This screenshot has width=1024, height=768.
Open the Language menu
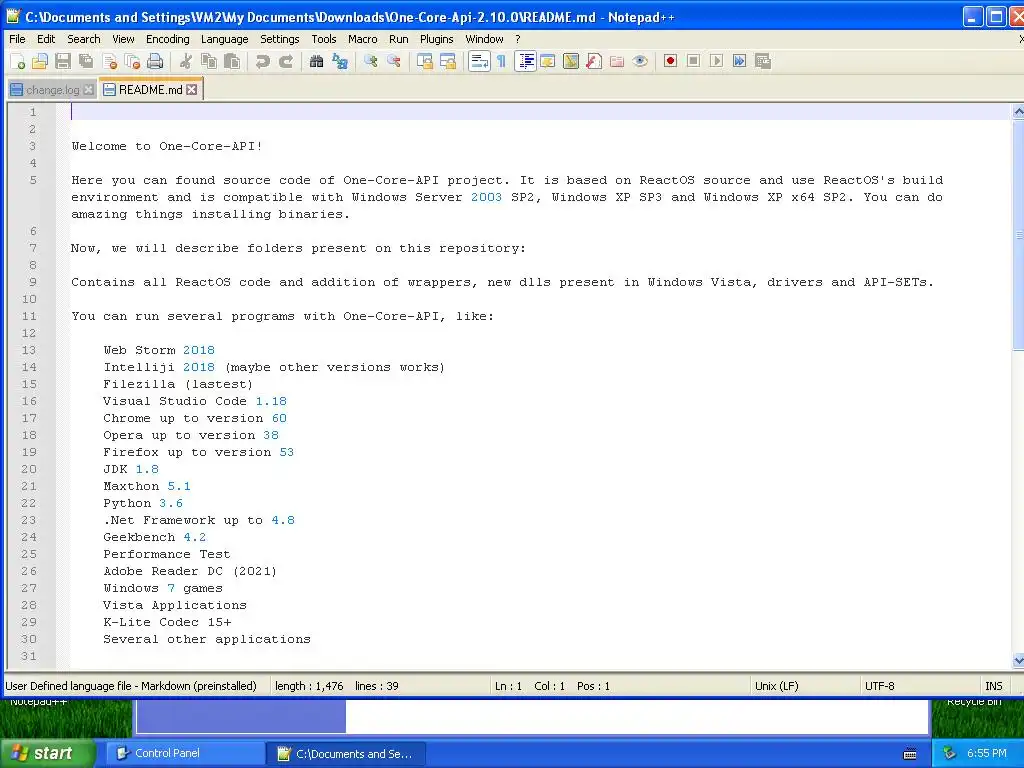[225, 39]
